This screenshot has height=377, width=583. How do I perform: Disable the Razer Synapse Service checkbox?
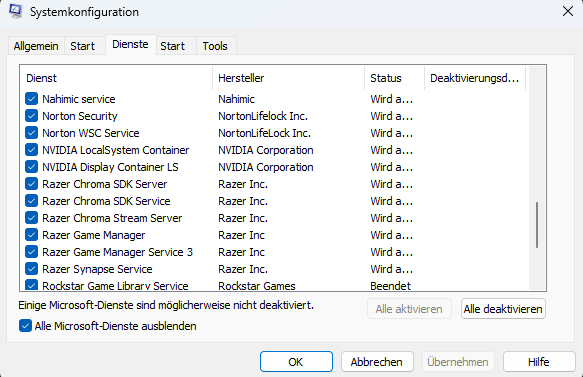(x=32, y=269)
